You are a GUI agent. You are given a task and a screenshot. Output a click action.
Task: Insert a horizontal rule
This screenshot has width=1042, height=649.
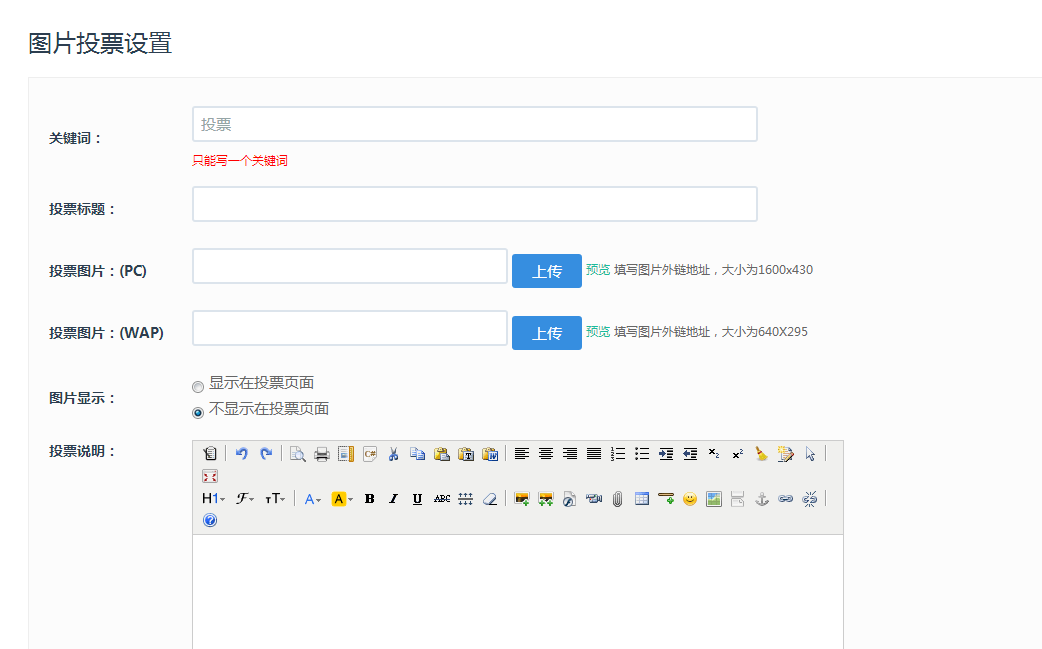click(x=666, y=499)
